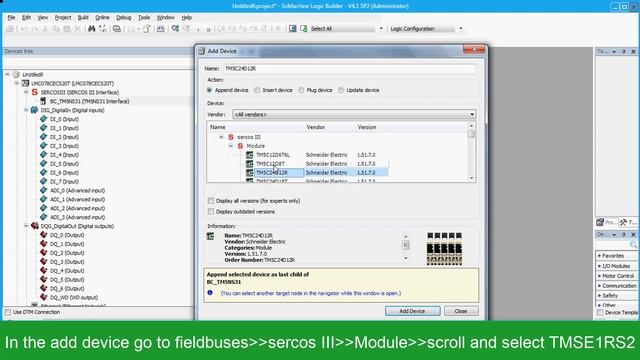The width and height of the screenshot is (640, 360).
Task: Click the DI_3 input icon
Action: pyautogui.click(x=44, y=146)
